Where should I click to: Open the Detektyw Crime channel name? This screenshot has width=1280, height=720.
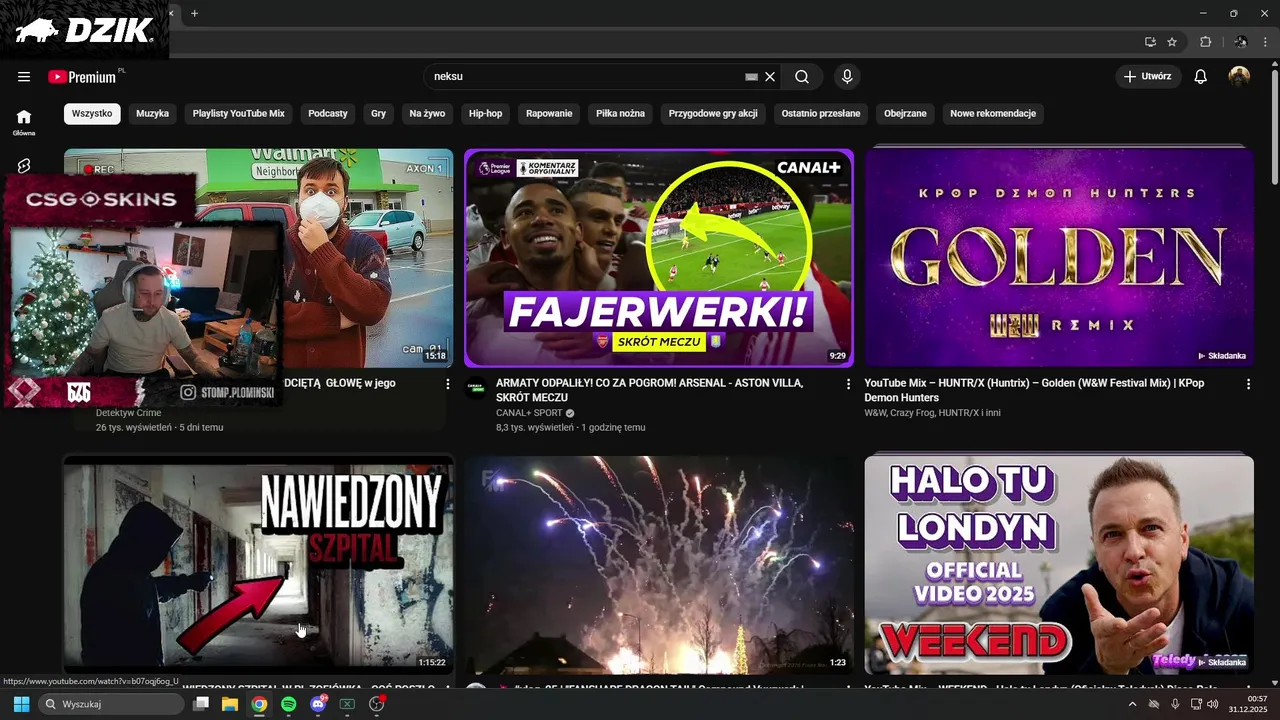128,413
